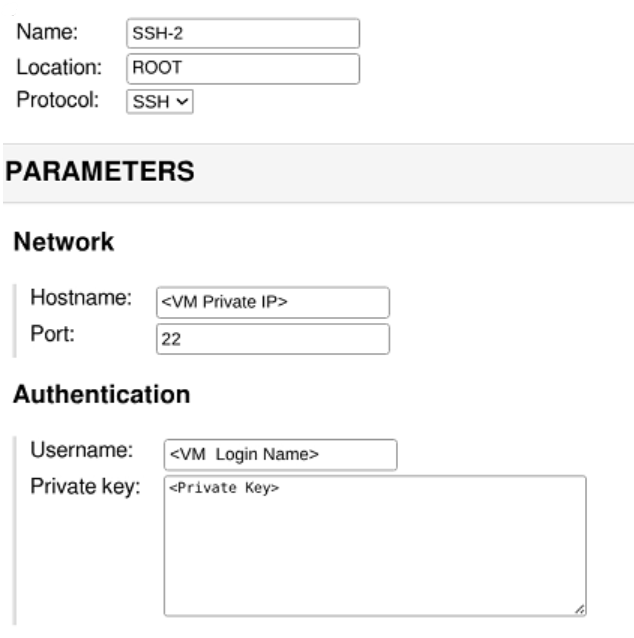Viewport: 634px width, 638px height.
Task: Click the Authentication section heading
Action: pyautogui.click(x=101, y=395)
